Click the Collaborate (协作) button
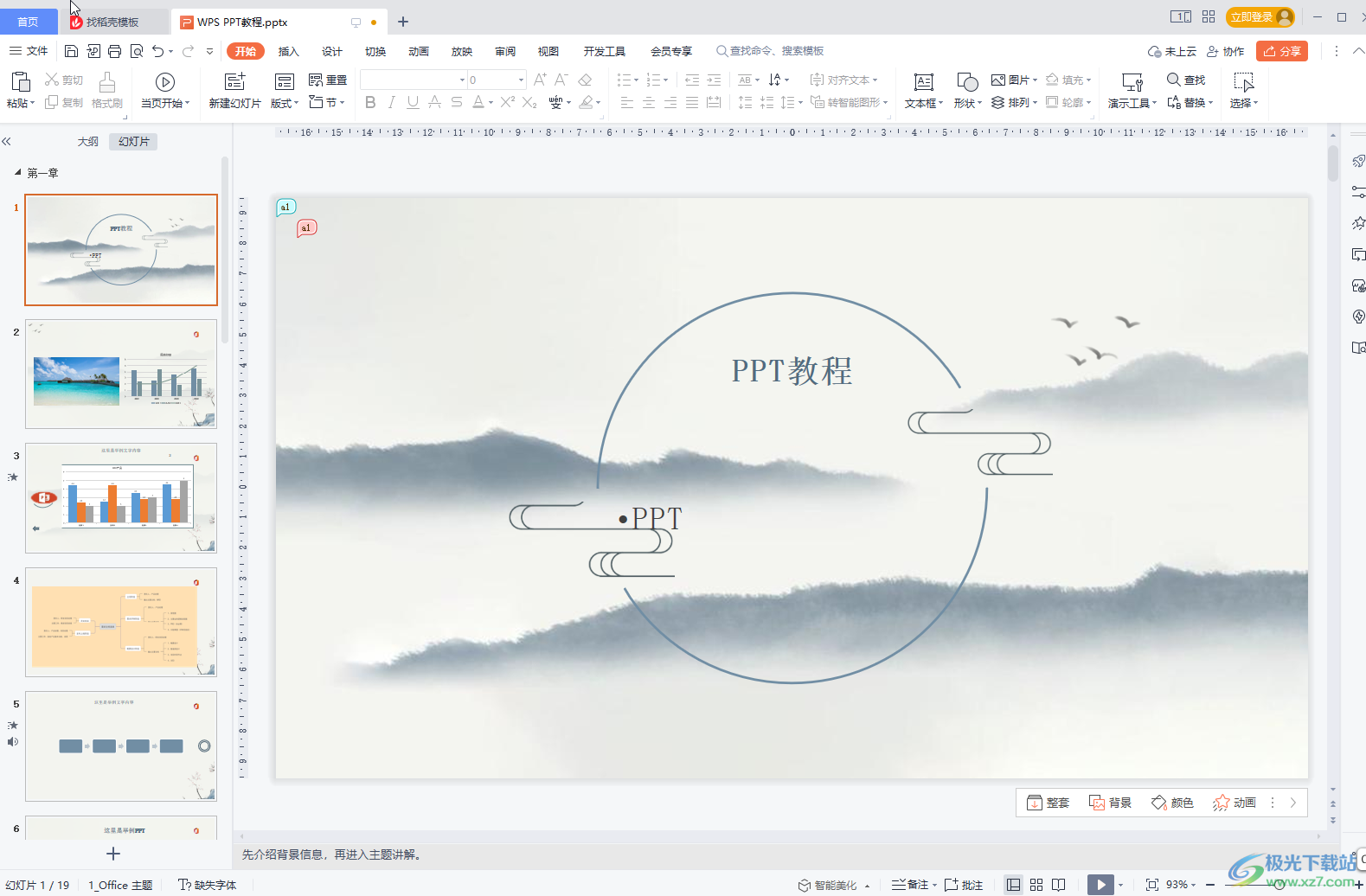This screenshot has height=896, width=1366. coord(1225,51)
